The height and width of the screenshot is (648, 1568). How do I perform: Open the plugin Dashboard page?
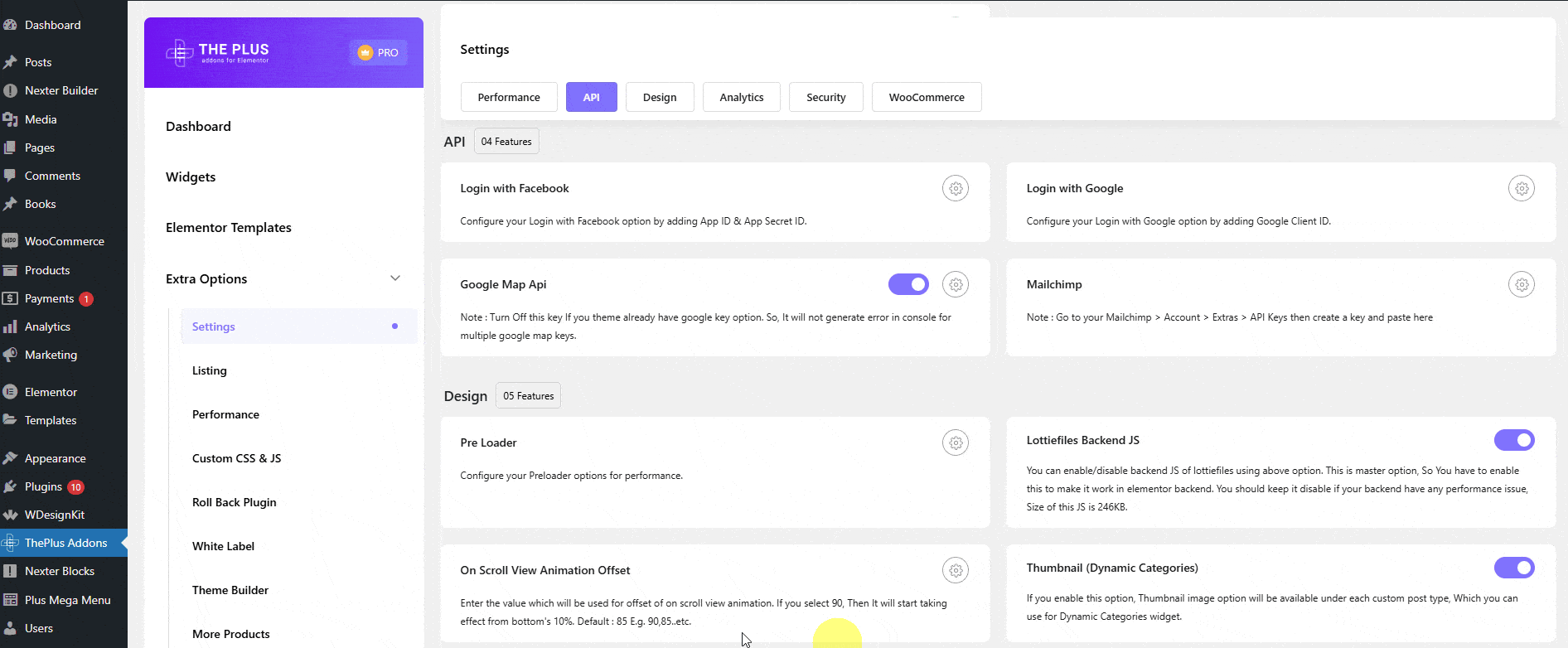tap(198, 126)
